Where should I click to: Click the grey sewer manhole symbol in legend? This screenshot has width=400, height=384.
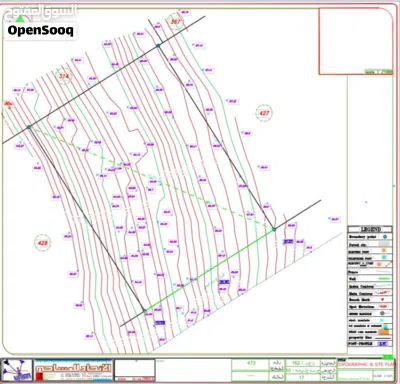pyautogui.click(x=382, y=313)
